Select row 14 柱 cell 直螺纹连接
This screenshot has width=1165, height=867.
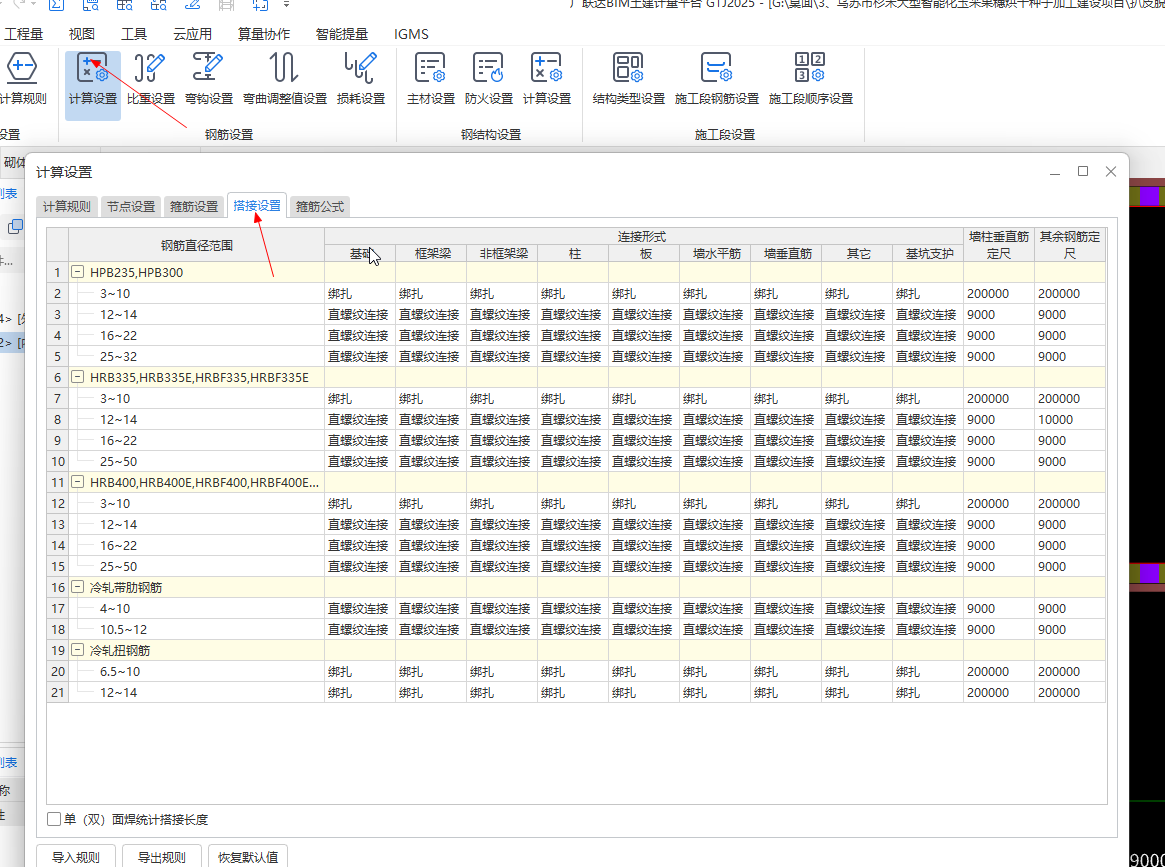point(573,545)
